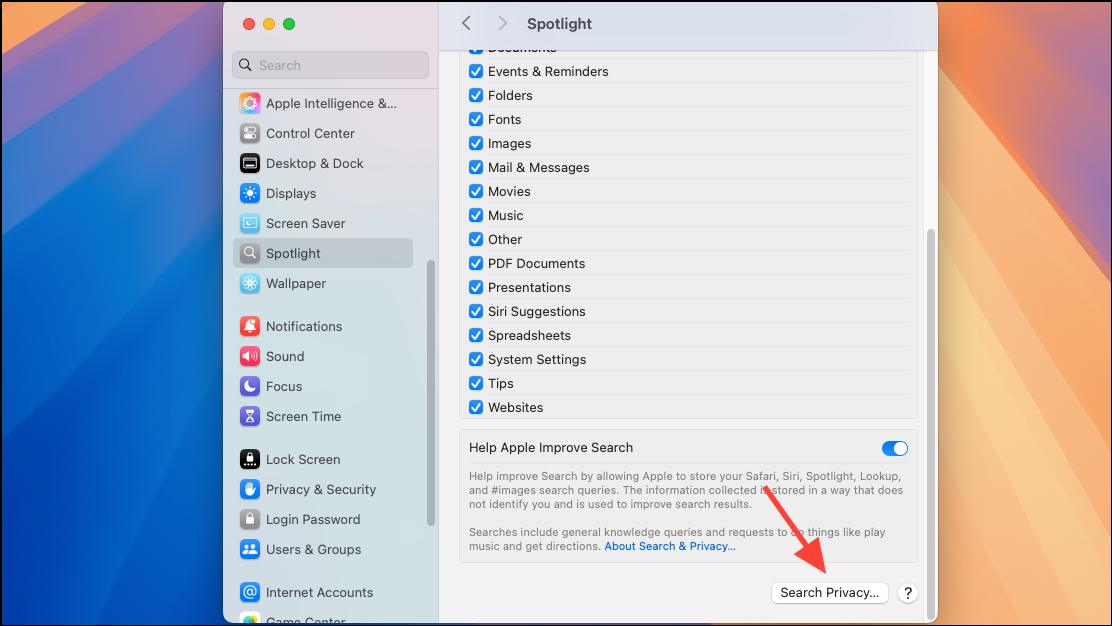Select Displays label in sidebar
Viewport: 1112px width, 626px height.
[291, 194]
